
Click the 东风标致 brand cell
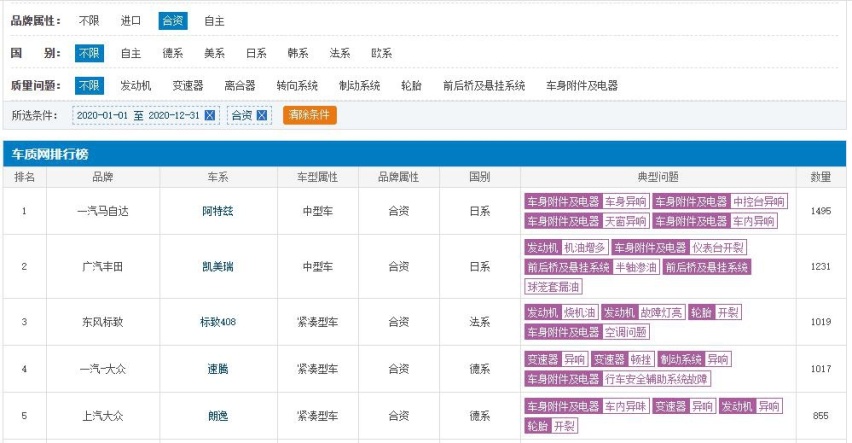click(103, 322)
